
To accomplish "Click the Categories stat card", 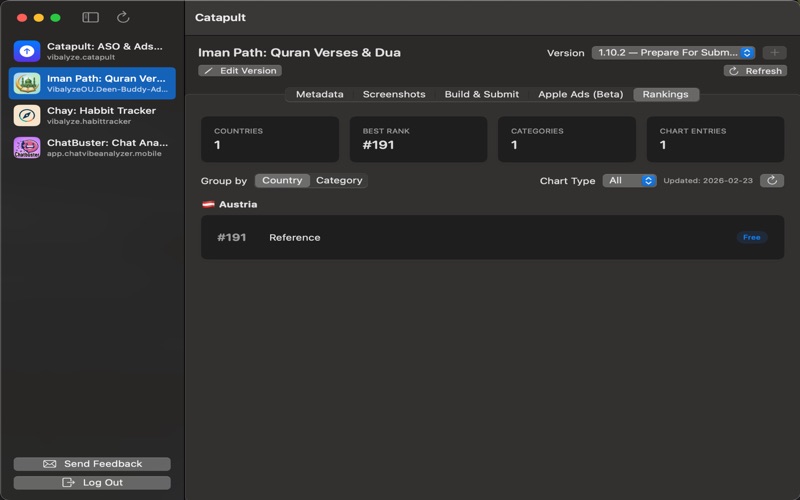I will click(x=567, y=139).
